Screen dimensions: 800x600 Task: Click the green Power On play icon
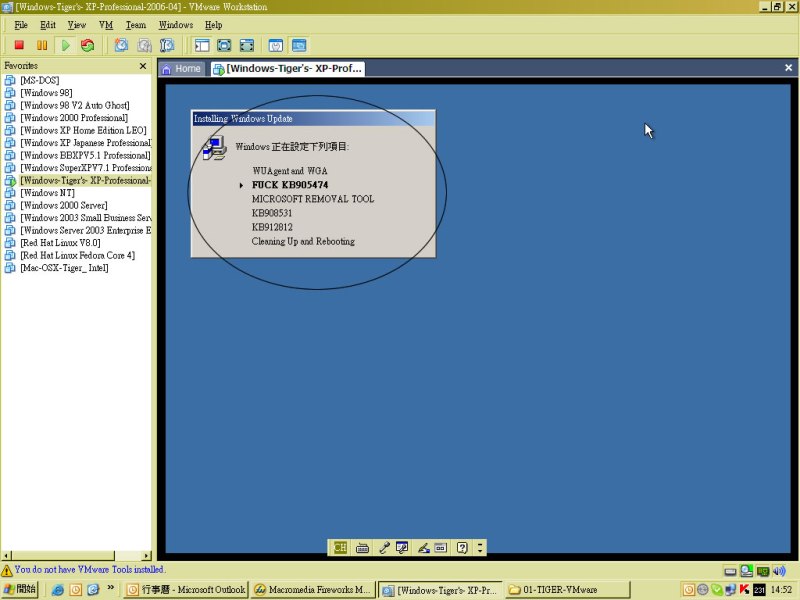pyautogui.click(x=65, y=45)
